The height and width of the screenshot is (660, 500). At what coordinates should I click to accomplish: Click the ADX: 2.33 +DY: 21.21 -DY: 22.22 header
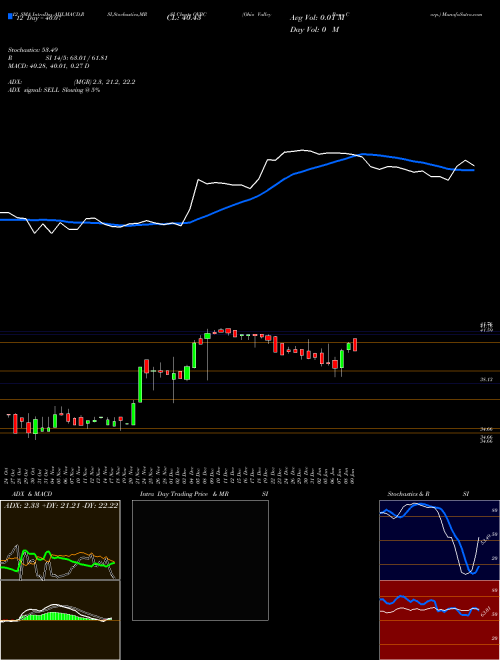pyautogui.click(x=61, y=505)
